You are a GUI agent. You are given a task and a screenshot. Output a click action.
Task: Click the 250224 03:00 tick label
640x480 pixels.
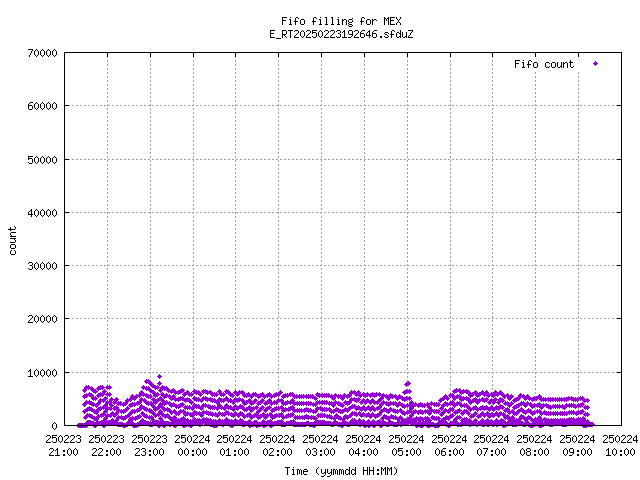point(320,446)
